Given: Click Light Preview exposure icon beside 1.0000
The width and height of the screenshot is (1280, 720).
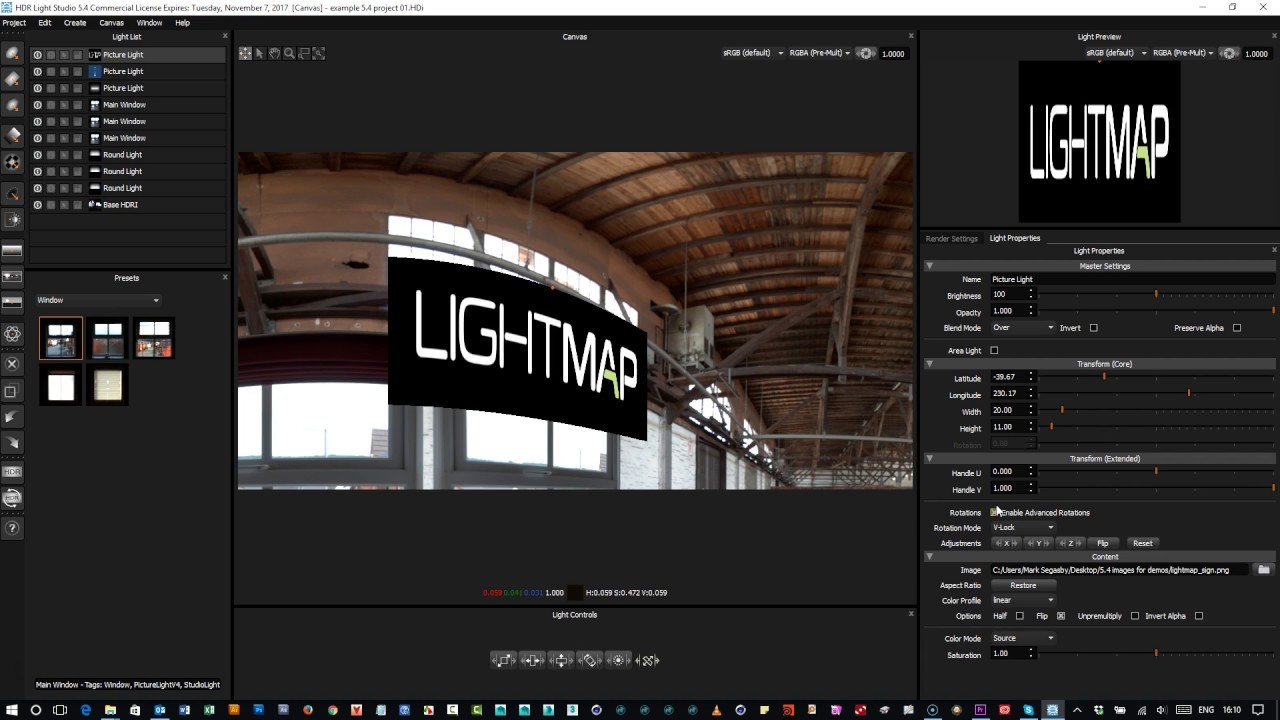Looking at the screenshot, I should pos(1229,53).
